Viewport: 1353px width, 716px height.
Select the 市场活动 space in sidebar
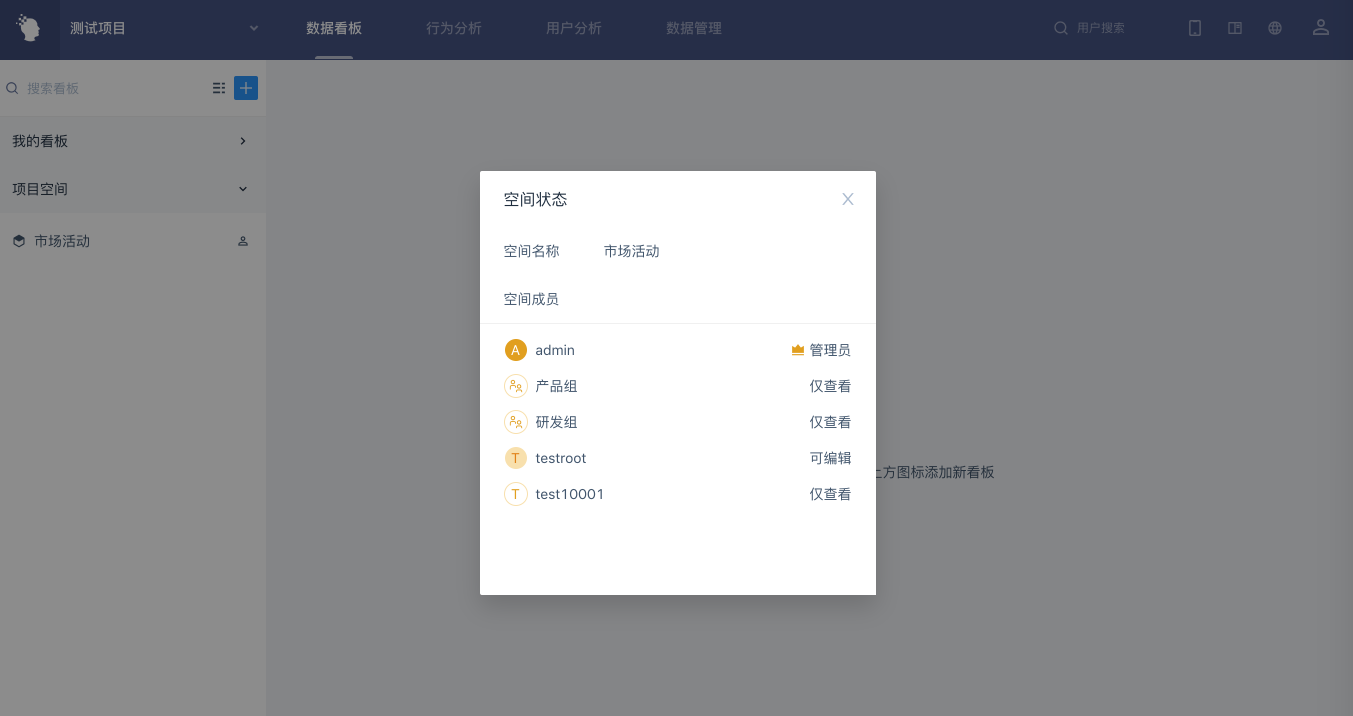[x=62, y=241]
